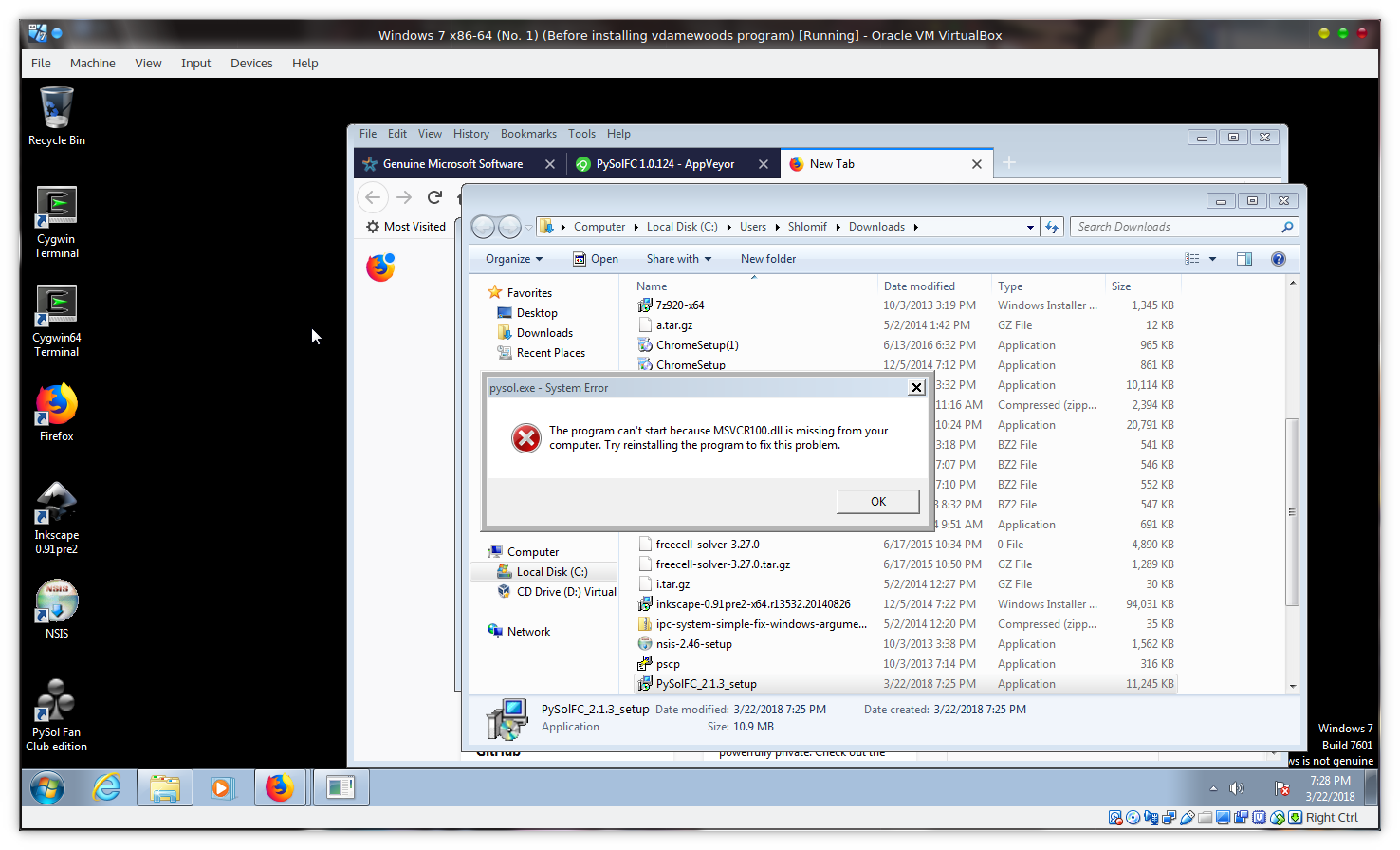Close the pysol.exe System Error dialog
The image size is (1400, 850).
click(x=916, y=387)
